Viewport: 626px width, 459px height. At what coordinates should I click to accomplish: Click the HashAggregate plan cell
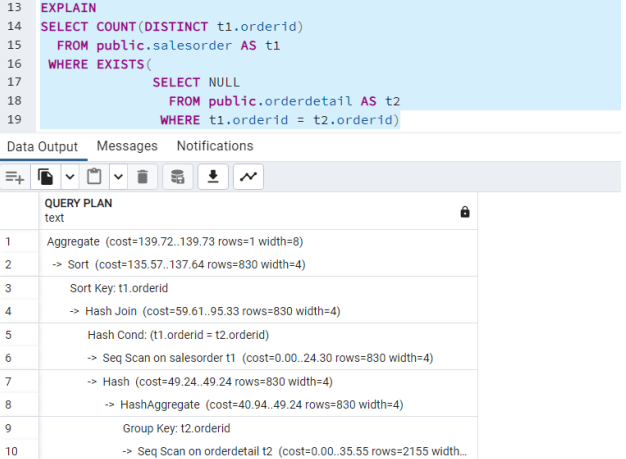click(x=258, y=405)
